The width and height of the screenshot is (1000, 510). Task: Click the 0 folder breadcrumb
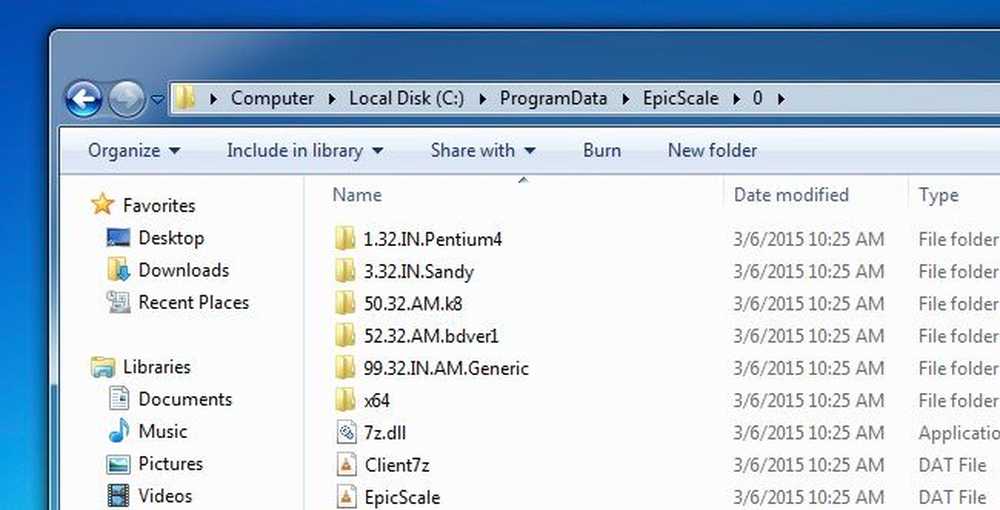click(x=758, y=98)
